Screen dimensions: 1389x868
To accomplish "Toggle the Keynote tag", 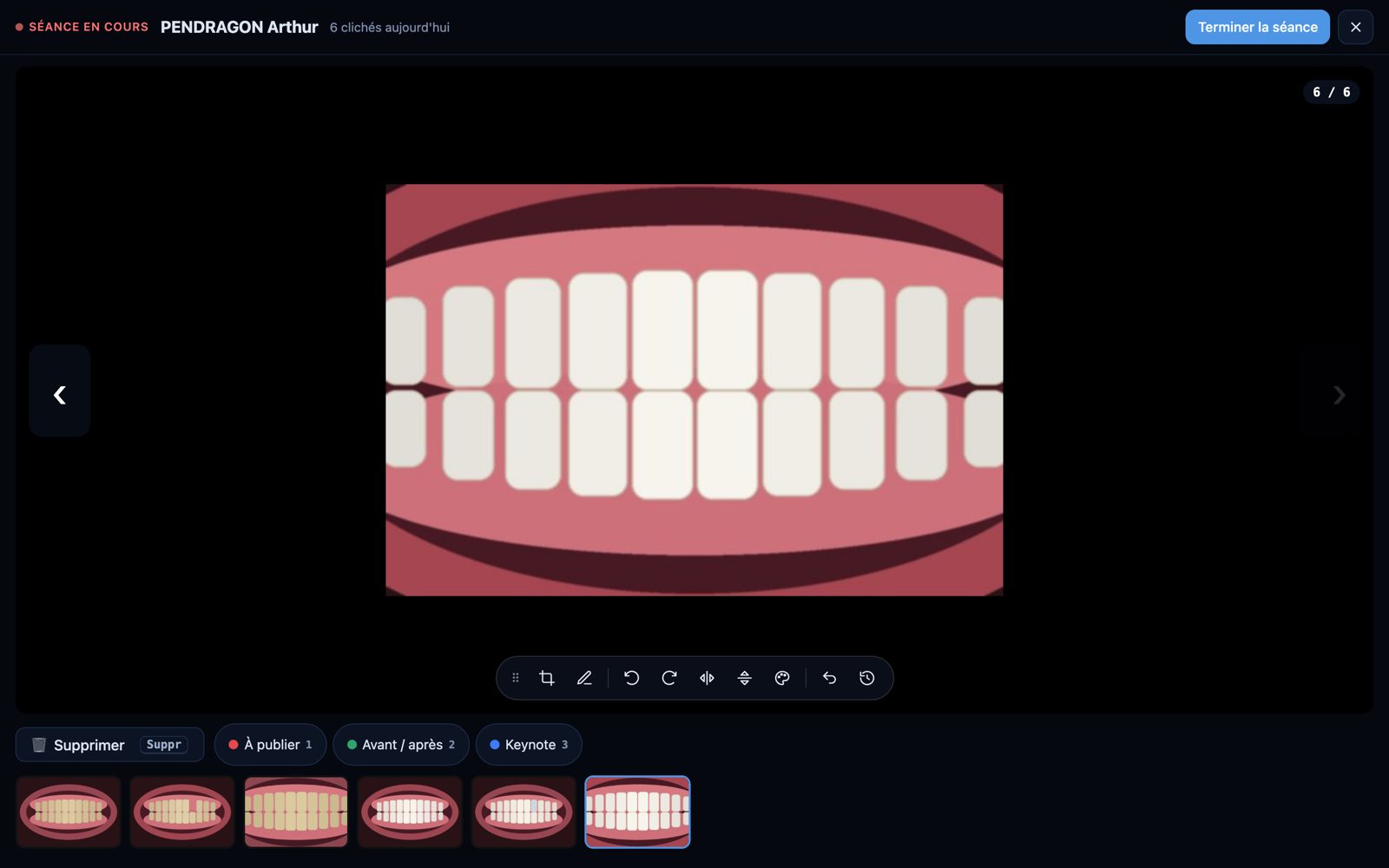I will pos(529,745).
